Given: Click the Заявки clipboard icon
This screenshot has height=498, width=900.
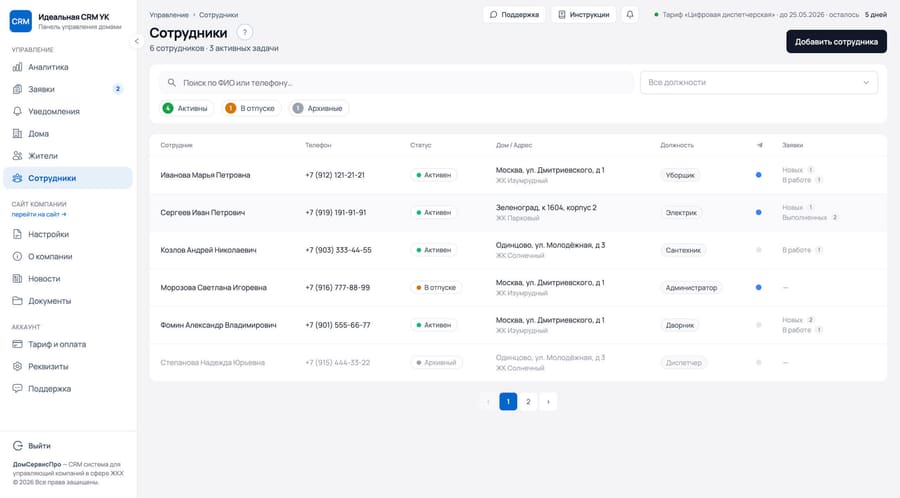Looking at the screenshot, I should point(17,89).
